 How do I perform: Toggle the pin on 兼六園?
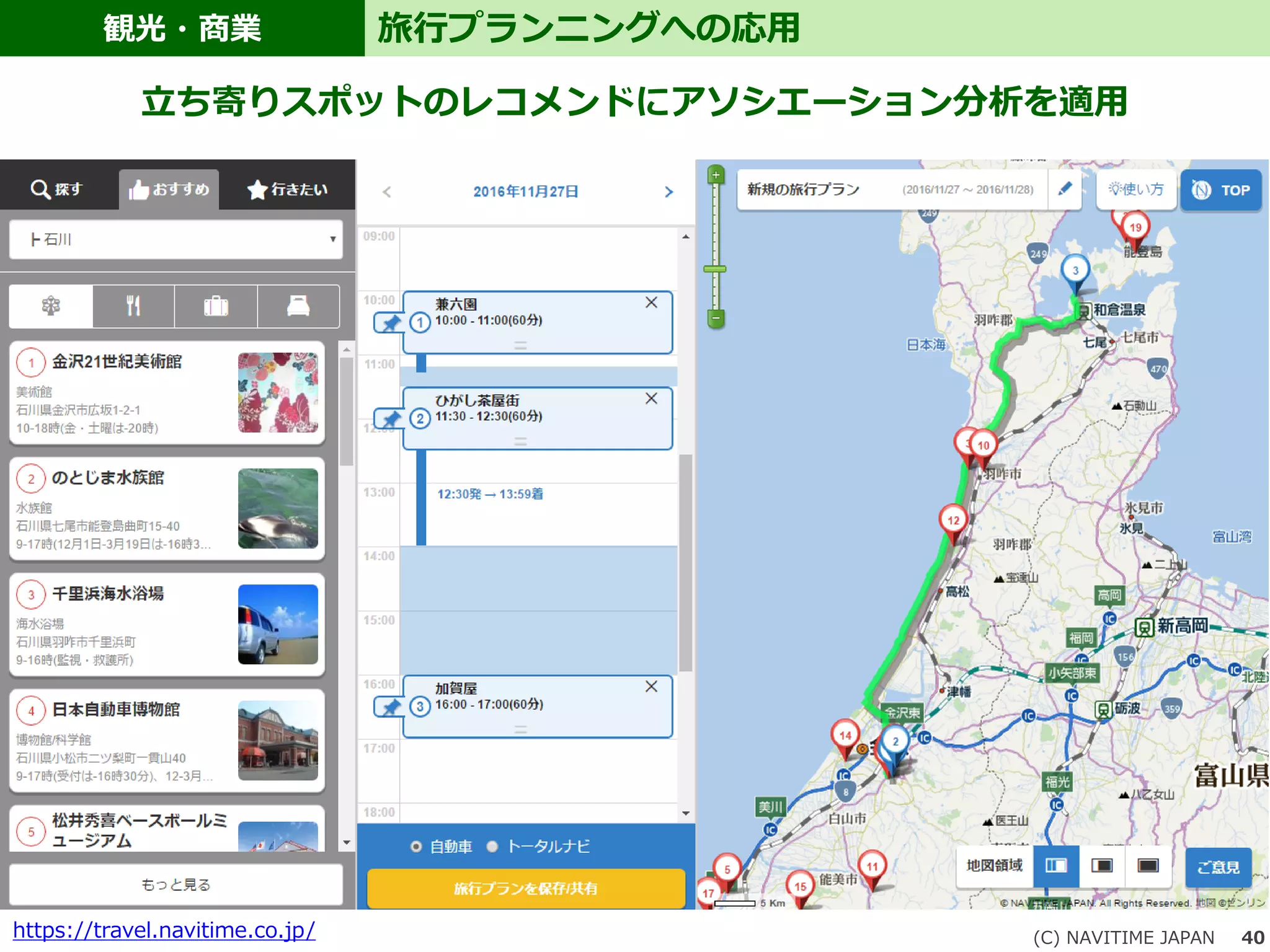pyautogui.click(x=389, y=323)
